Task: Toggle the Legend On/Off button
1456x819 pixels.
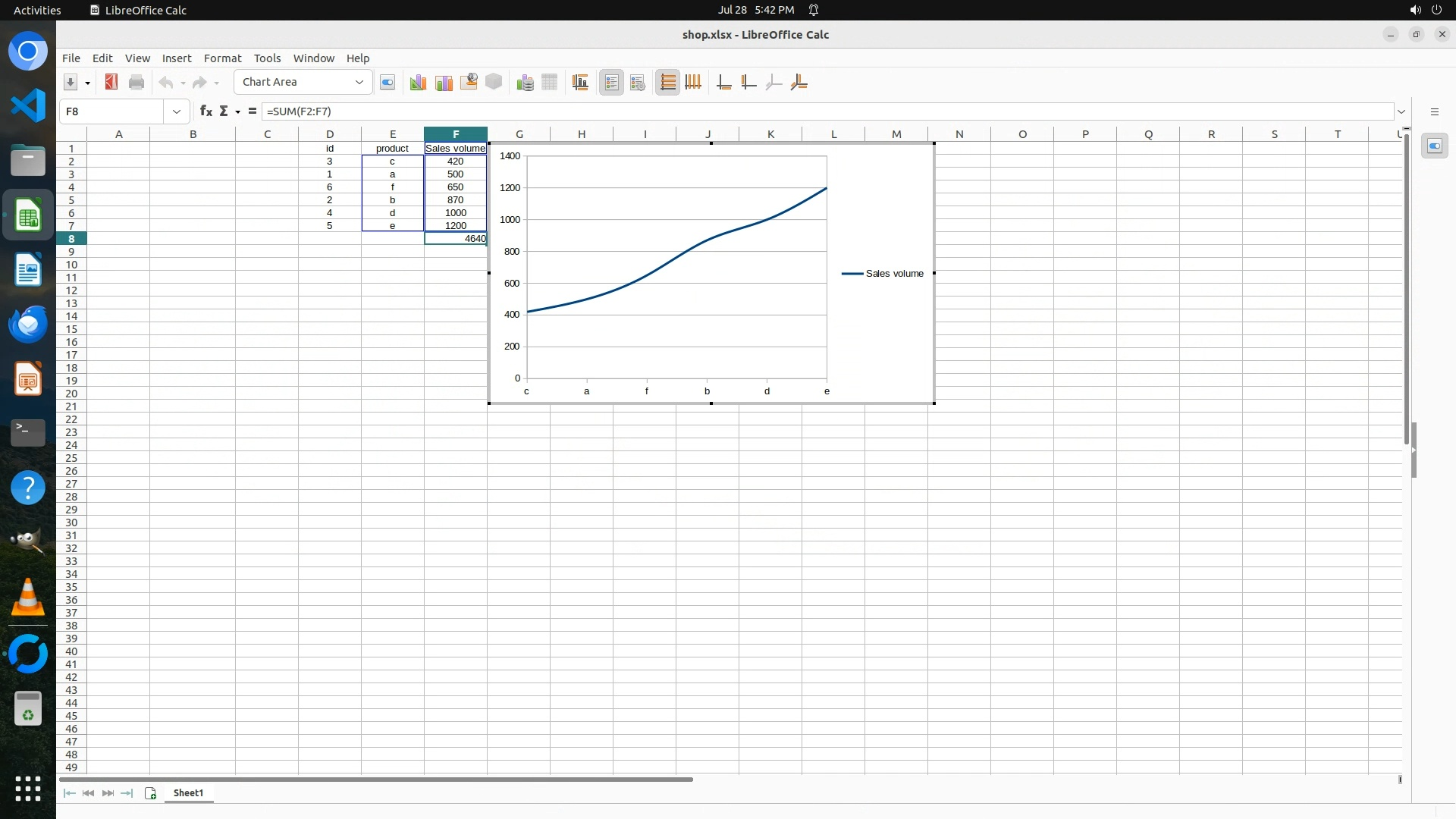Action: (611, 83)
